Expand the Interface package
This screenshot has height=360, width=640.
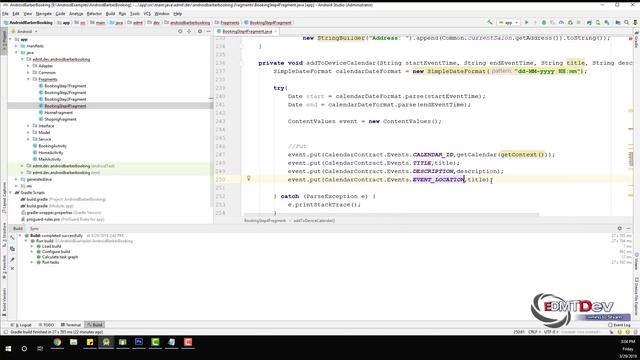point(29,126)
